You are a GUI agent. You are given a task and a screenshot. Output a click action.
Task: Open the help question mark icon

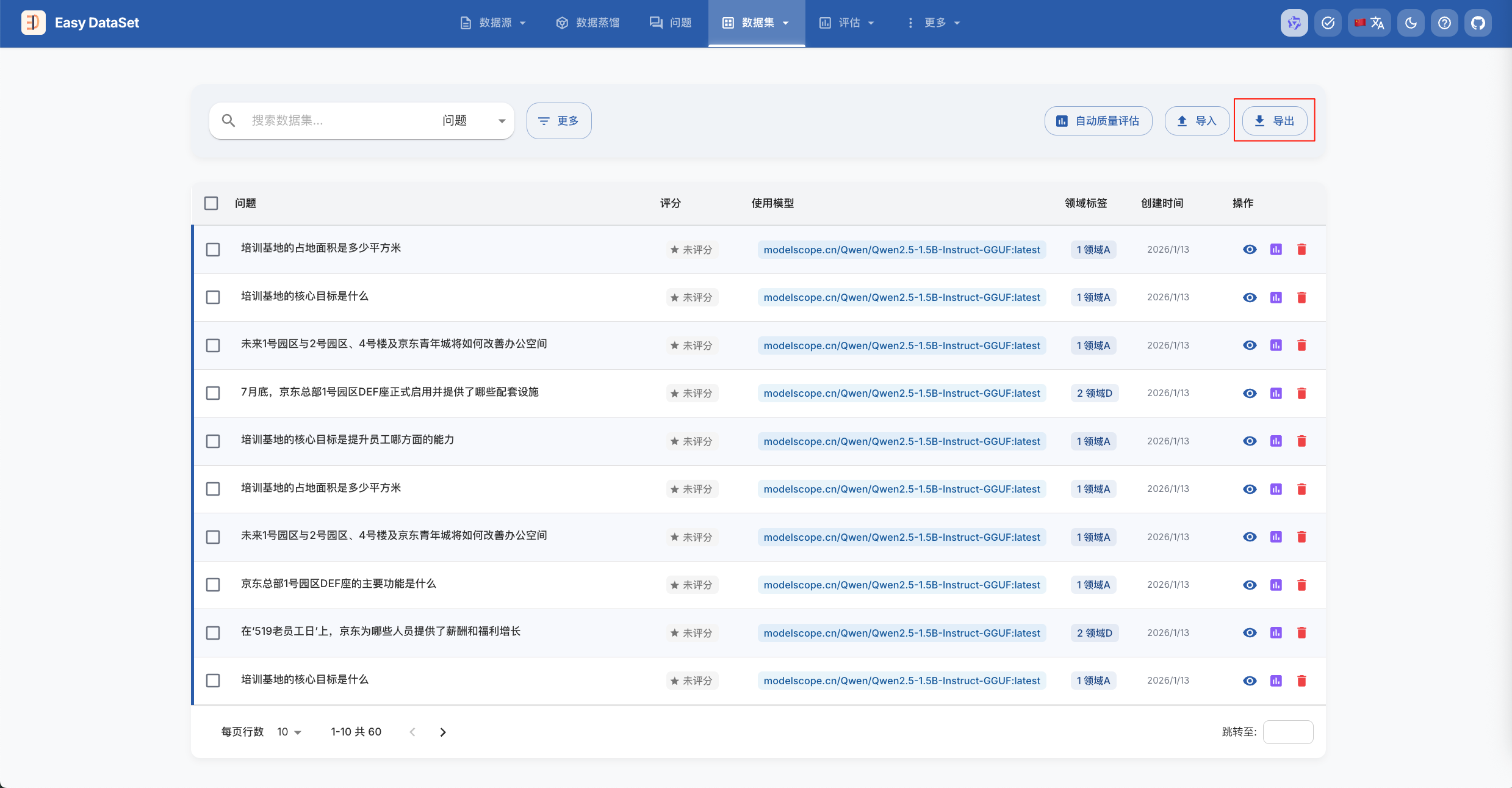[1444, 23]
